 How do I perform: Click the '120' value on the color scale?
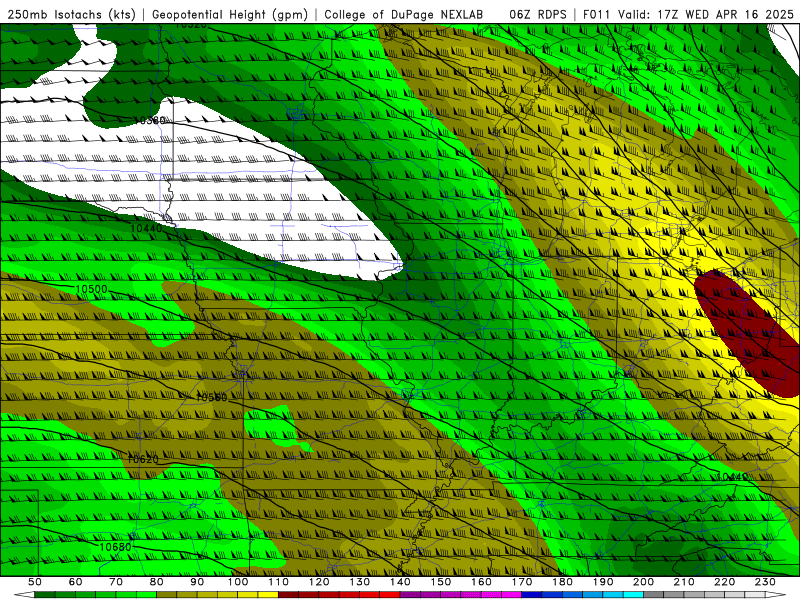coord(319,582)
